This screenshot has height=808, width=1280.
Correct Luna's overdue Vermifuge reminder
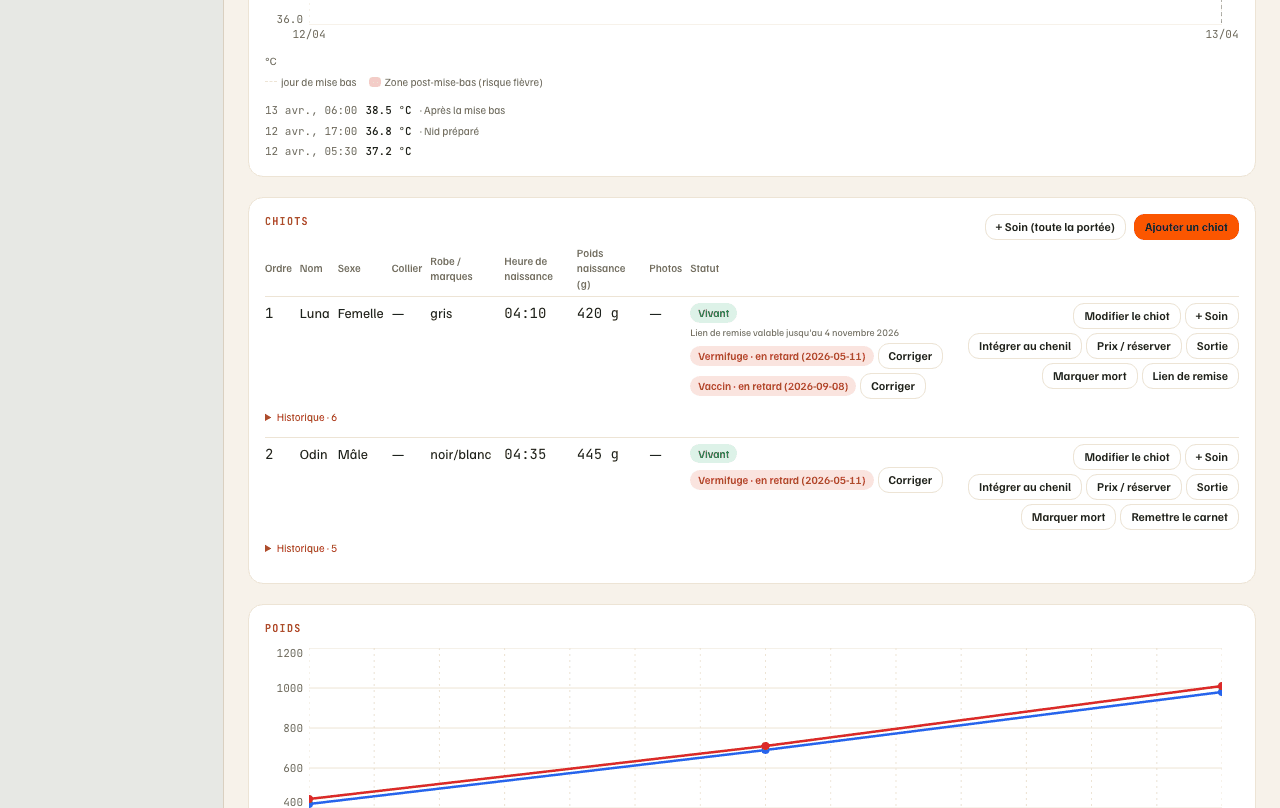pyautogui.click(x=910, y=356)
